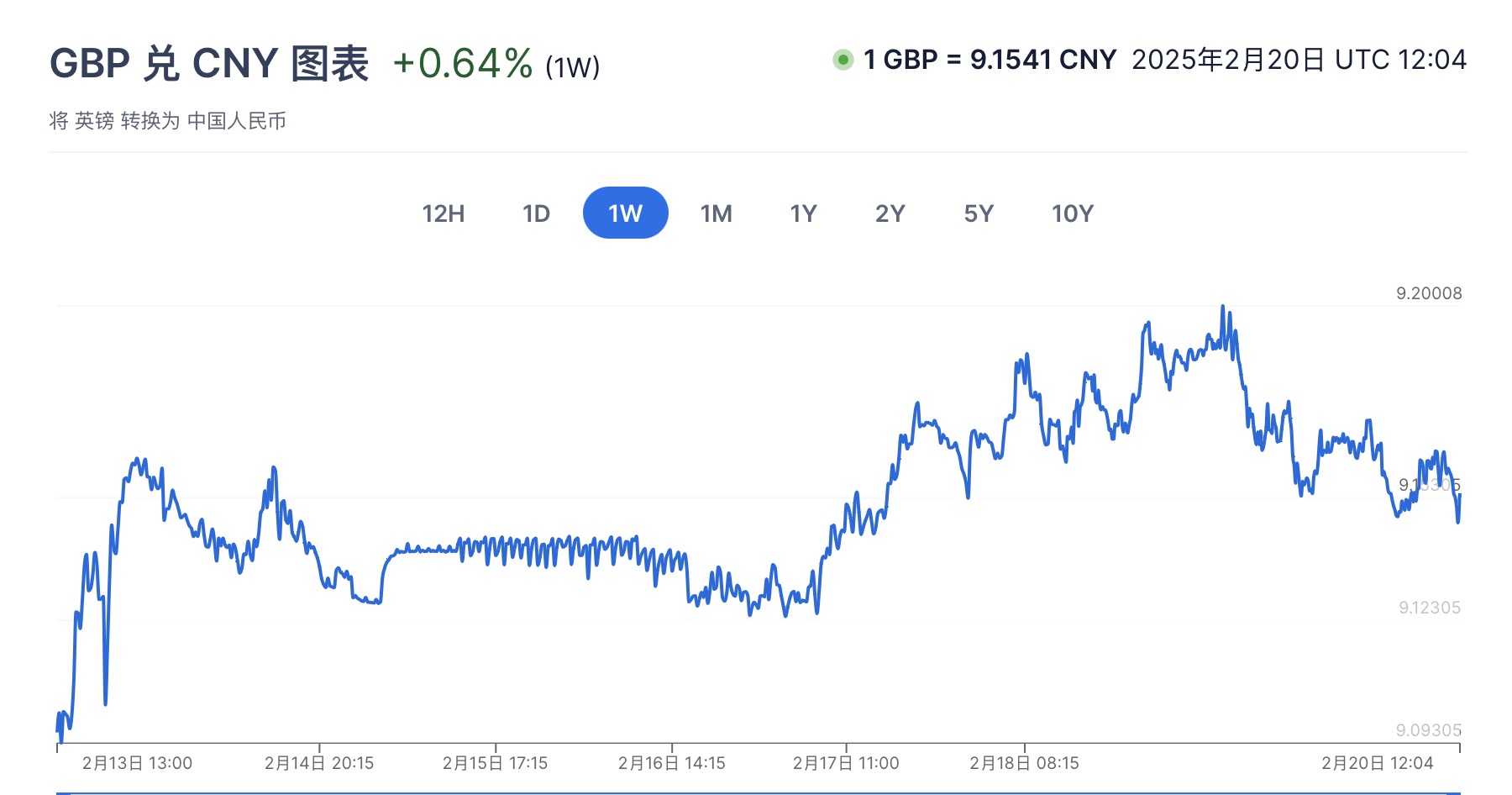1512x795 pixels.
Task: Open the 10Y historical range
Action: (1072, 213)
